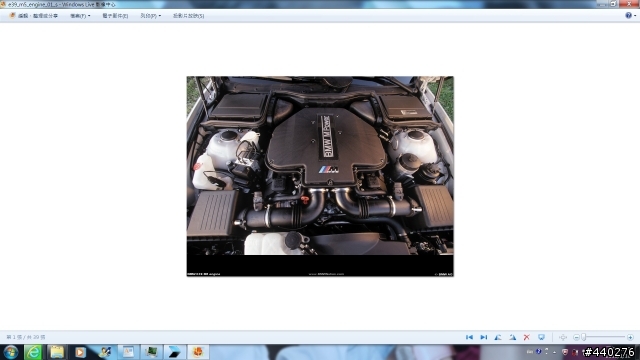Click the person-with-pen taskbar icon
640x360 pixels.
104,352
